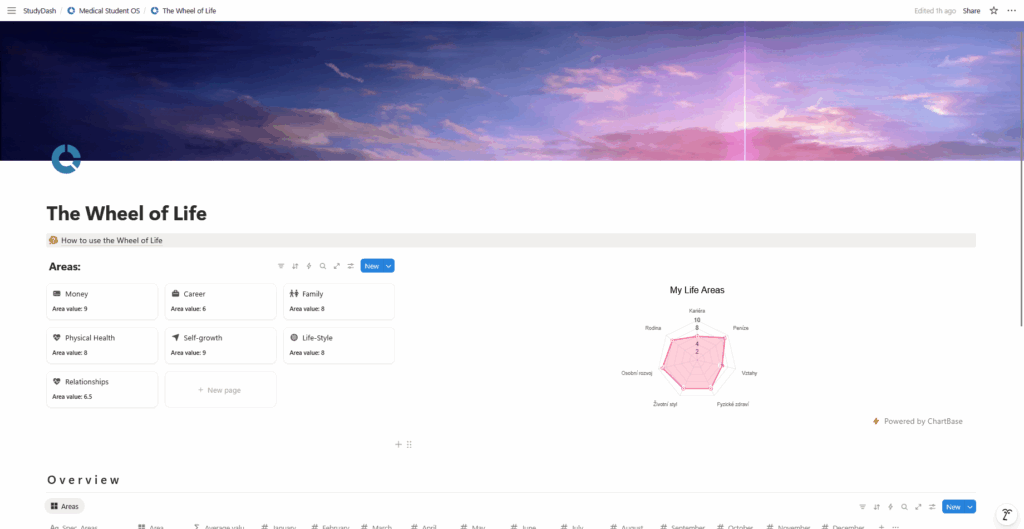Screen dimensions: 1024x529
Task: Expand the New dropdown arrow in Overview
Action: point(970,507)
